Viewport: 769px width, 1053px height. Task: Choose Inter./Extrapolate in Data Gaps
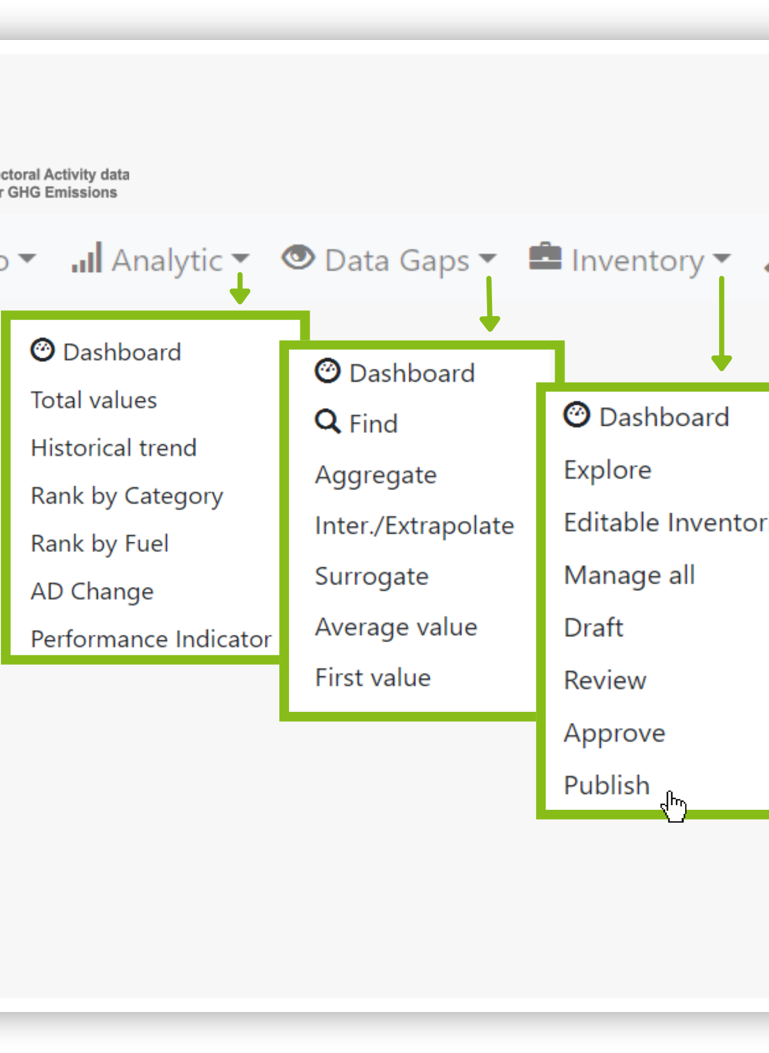tap(414, 526)
